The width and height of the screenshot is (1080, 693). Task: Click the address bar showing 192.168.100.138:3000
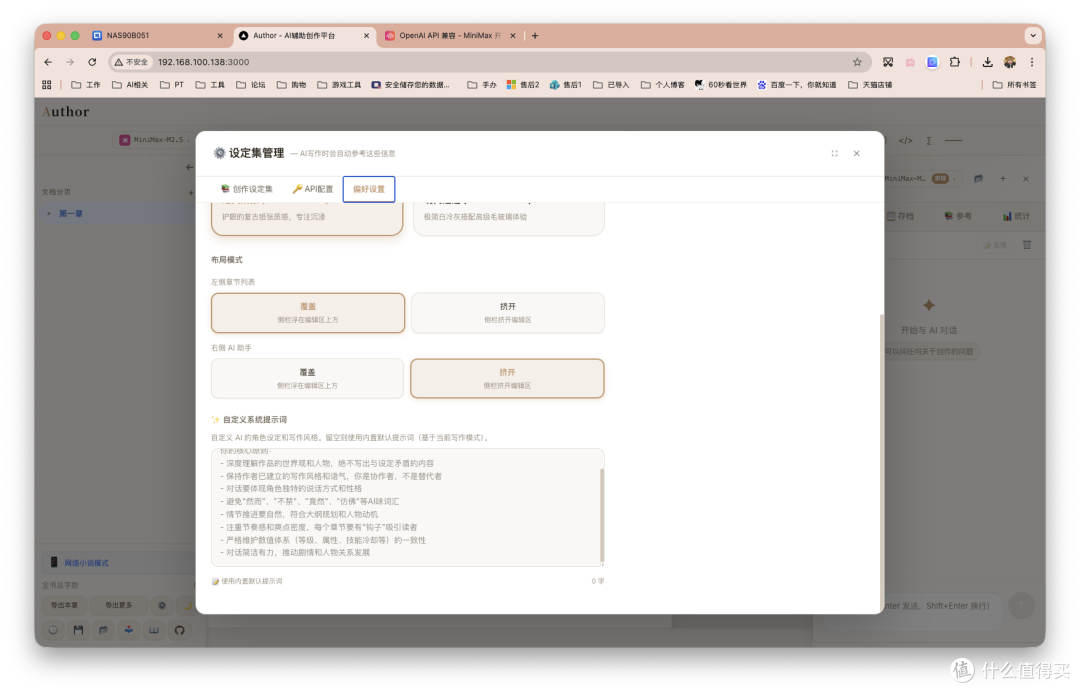489,62
